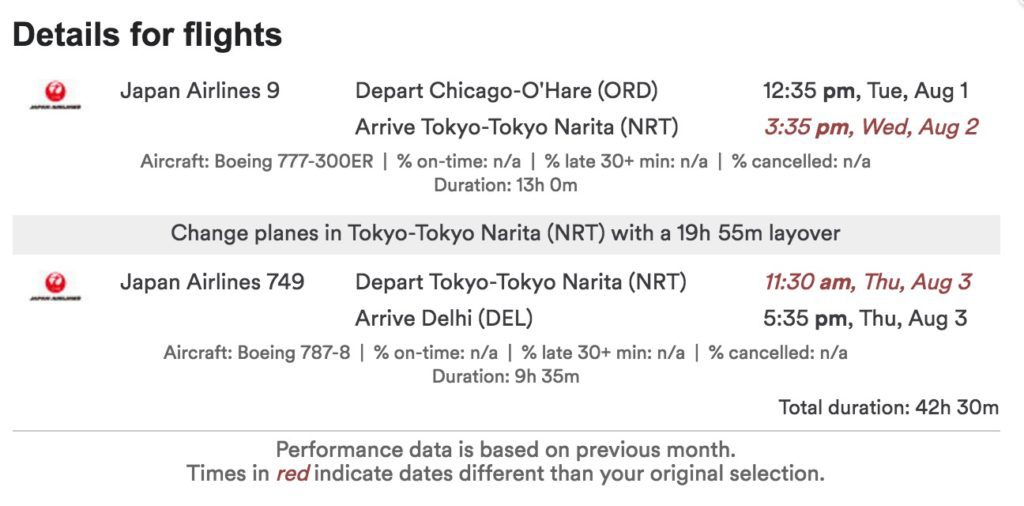Click the italic red word in the footnote
Image resolution: width=1024 pixels, height=506 pixels.
coord(292,473)
